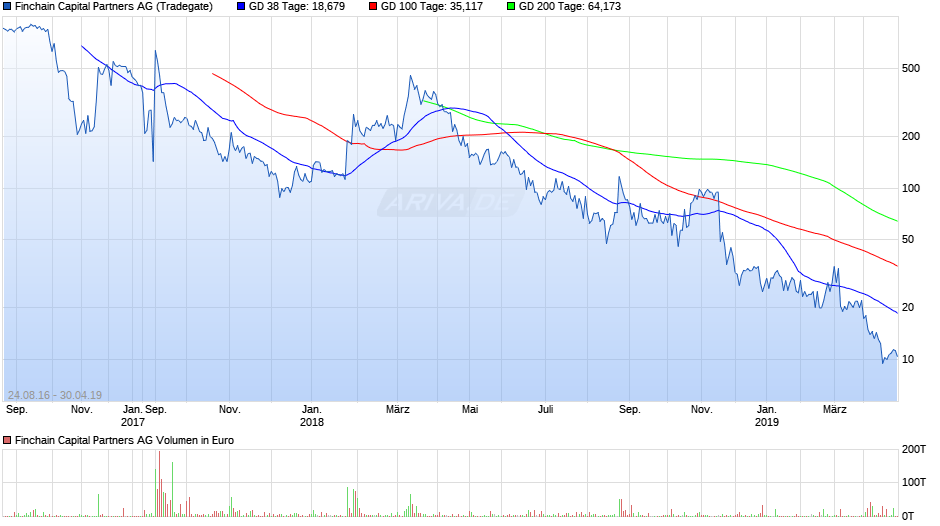Click the blue Finchain Capital Partners legend swatch
Screen dimensions: 940x526
(x=7, y=7)
